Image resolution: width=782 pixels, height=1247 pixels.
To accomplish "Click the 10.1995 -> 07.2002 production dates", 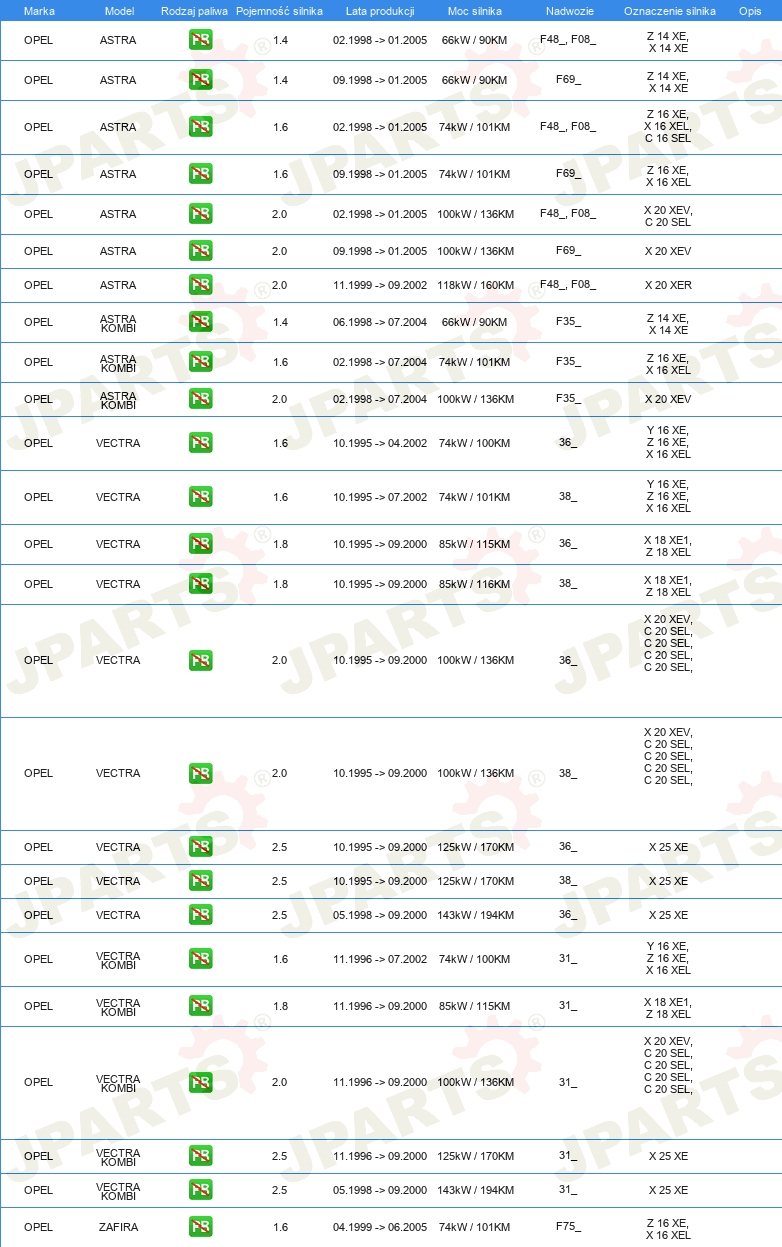I will coord(380,497).
